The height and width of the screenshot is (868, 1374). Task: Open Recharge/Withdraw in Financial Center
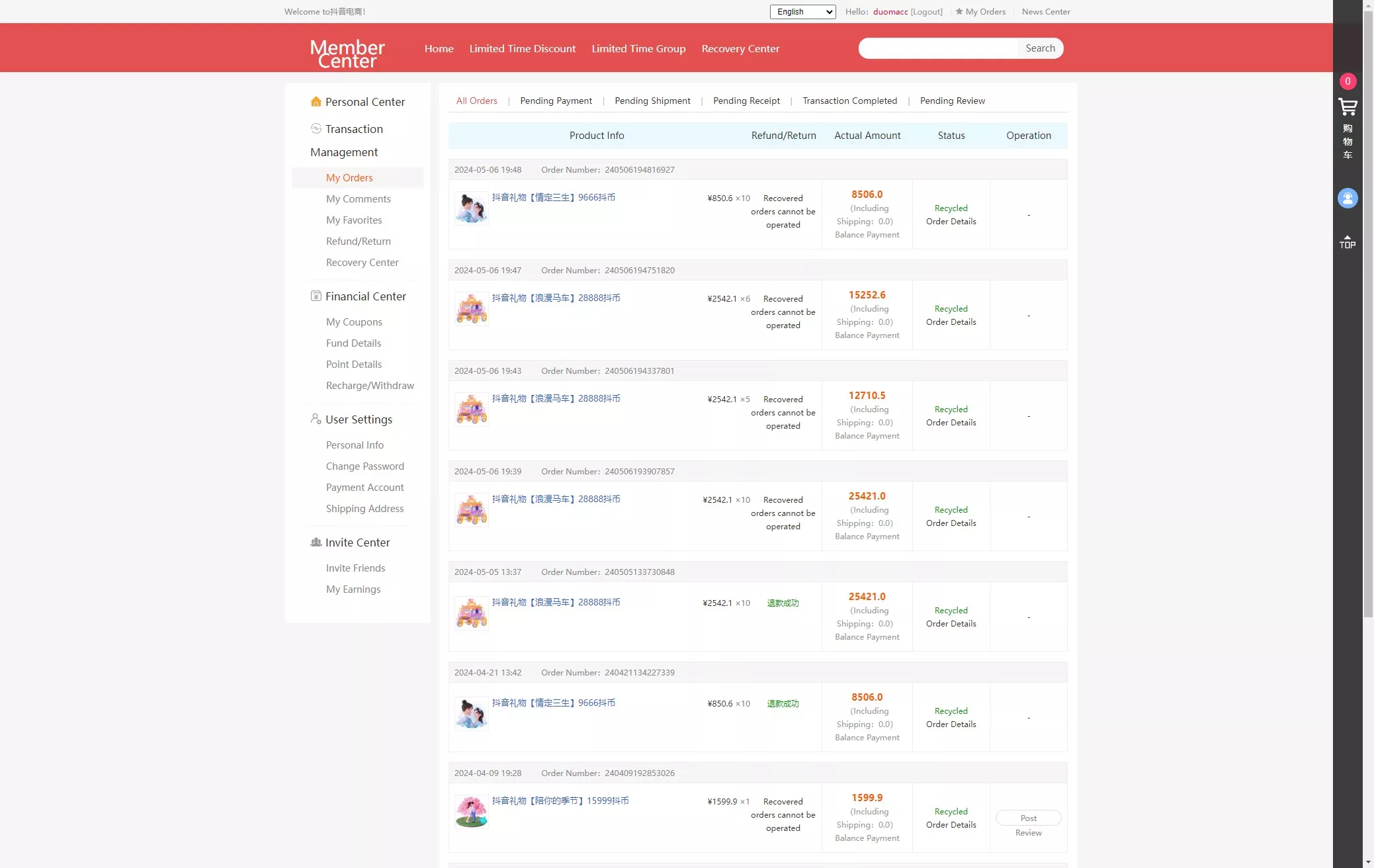pyautogui.click(x=370, y=386)
